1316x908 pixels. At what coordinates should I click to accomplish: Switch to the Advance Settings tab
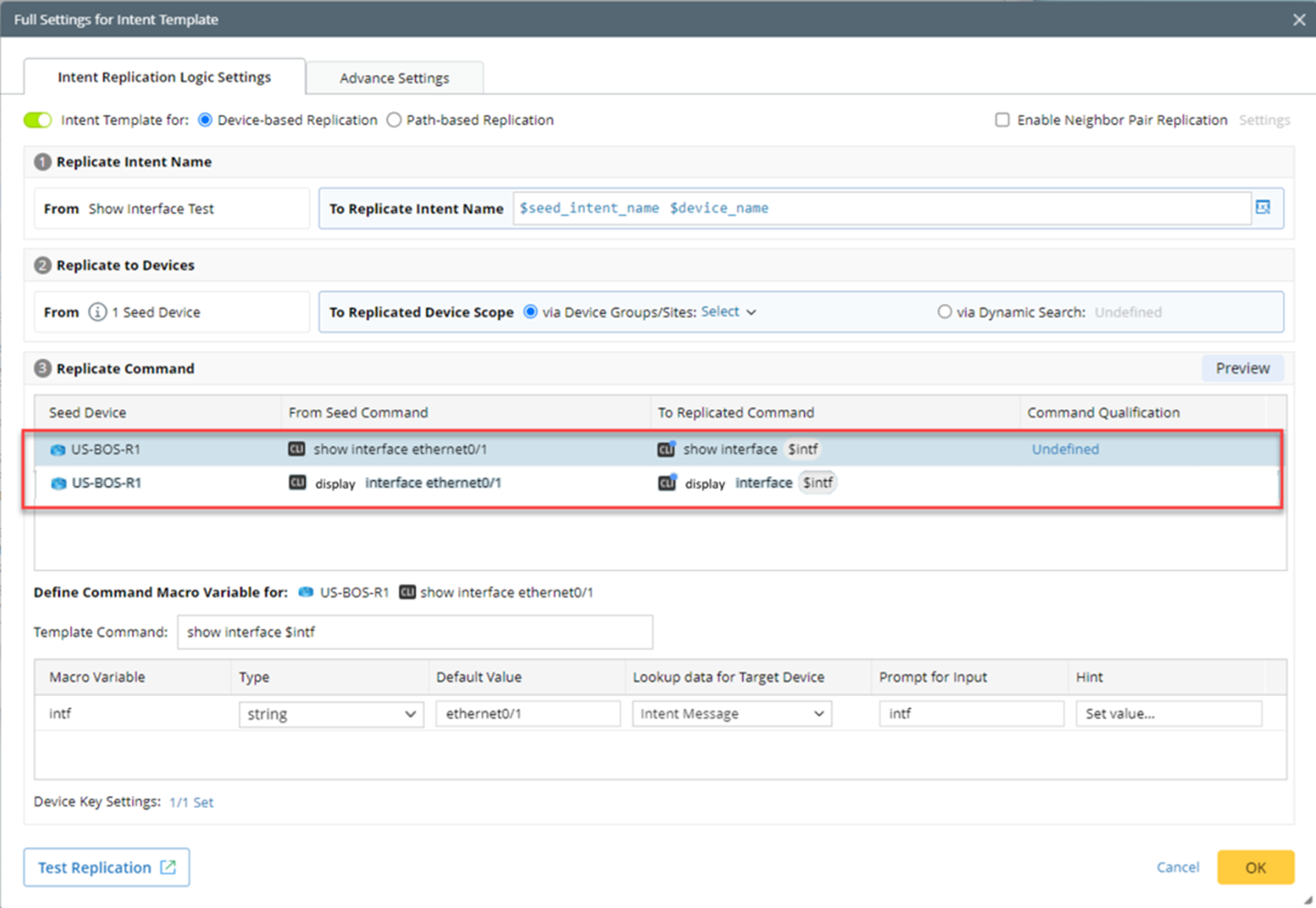(x=394, y=78)
